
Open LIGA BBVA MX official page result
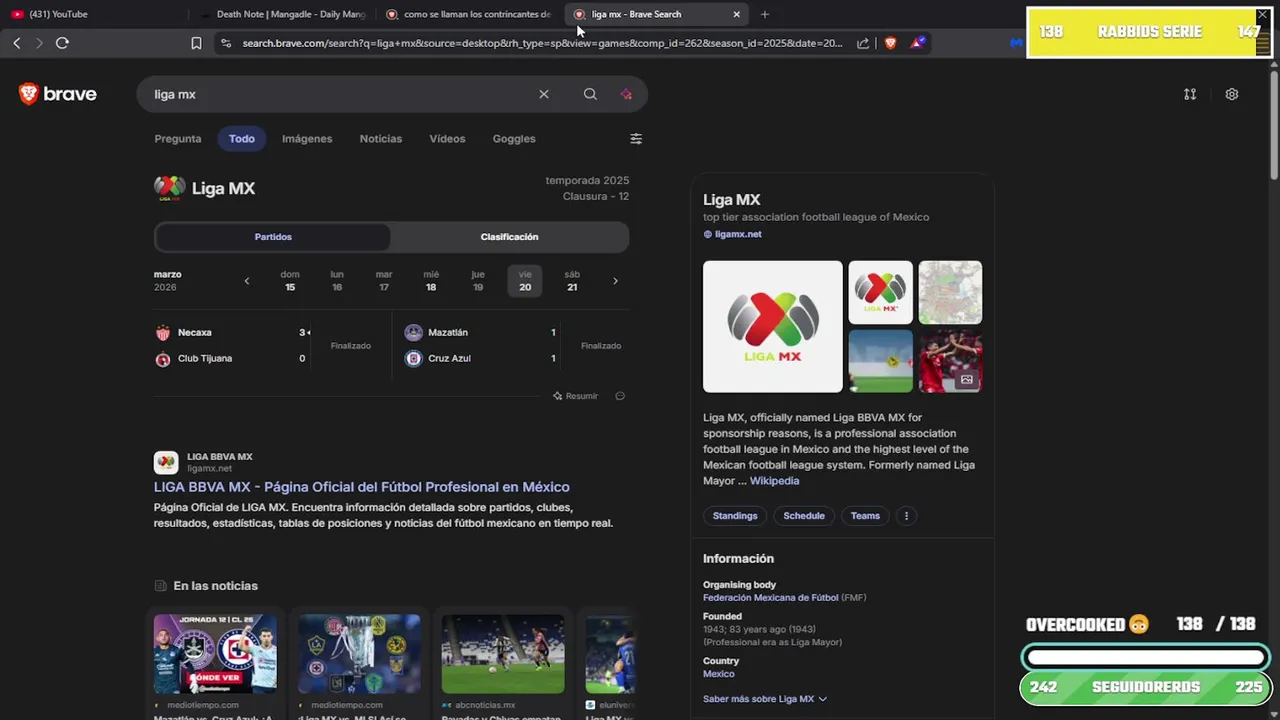[x=362, y=487]
